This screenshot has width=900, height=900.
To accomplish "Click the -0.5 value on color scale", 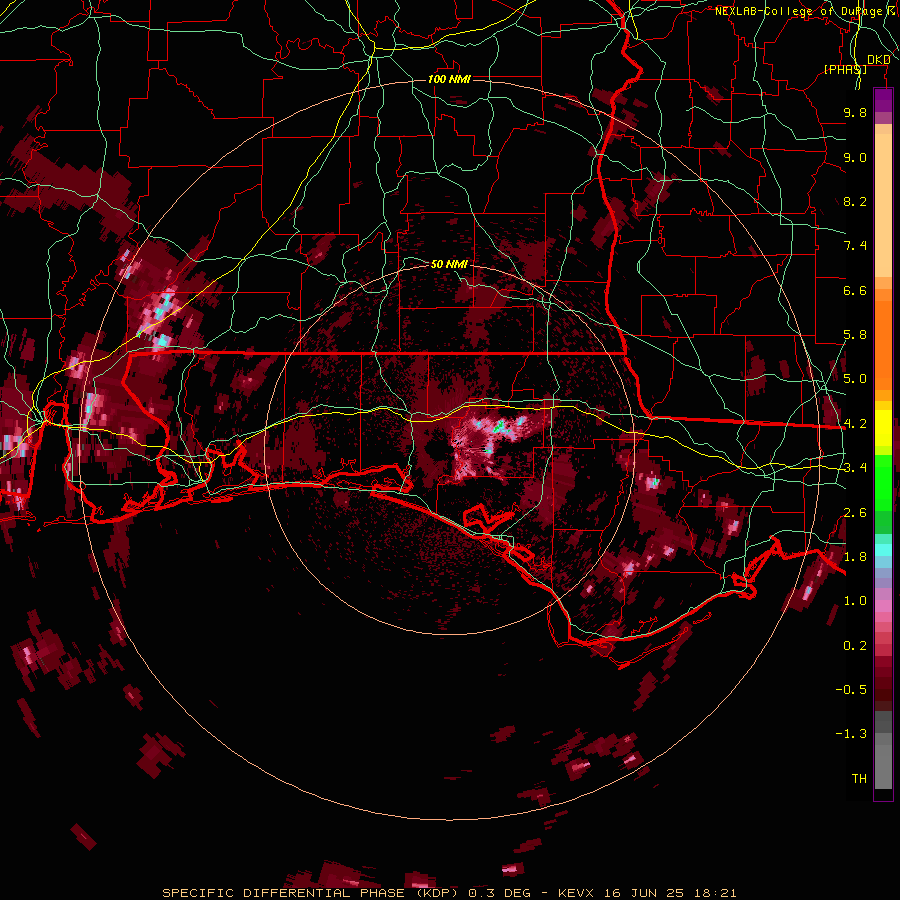I will click(851, 690).
